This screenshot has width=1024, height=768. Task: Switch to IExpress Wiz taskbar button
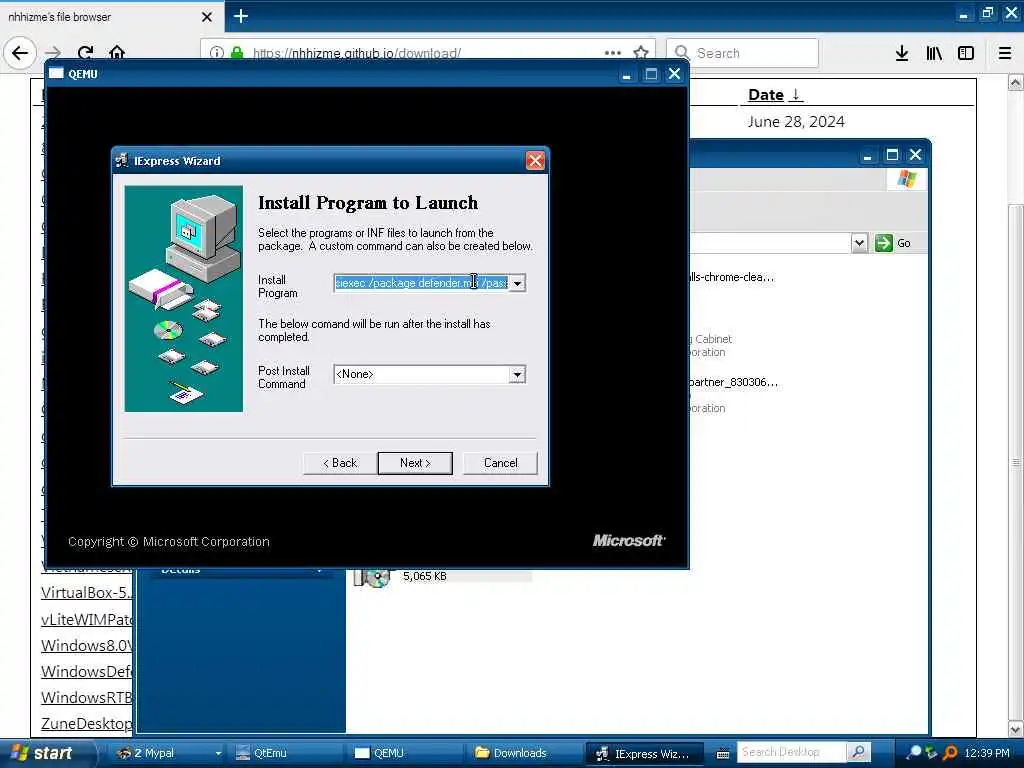pos(644,754)
